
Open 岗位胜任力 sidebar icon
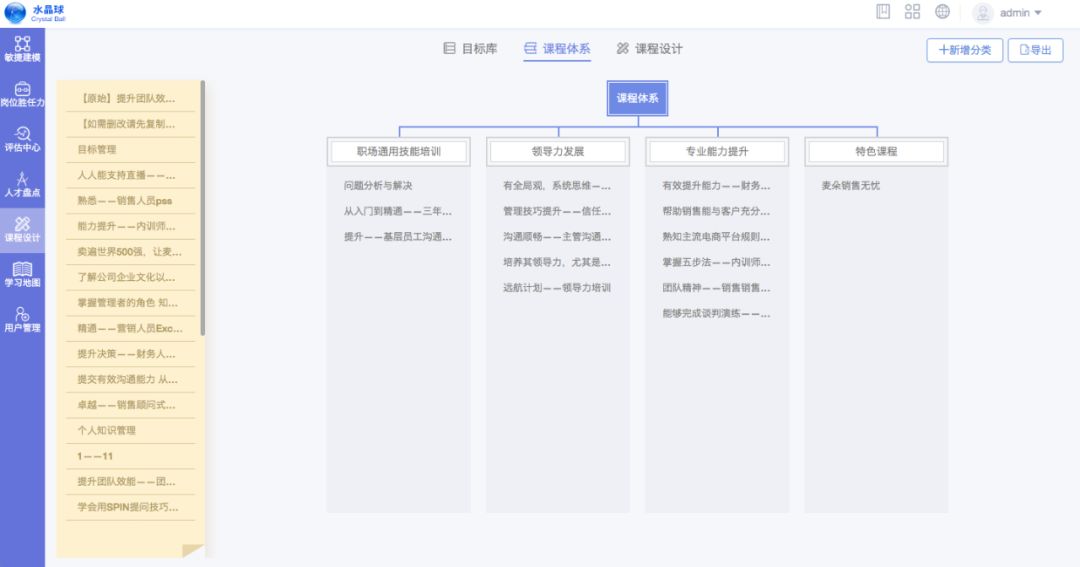point(22,94)
